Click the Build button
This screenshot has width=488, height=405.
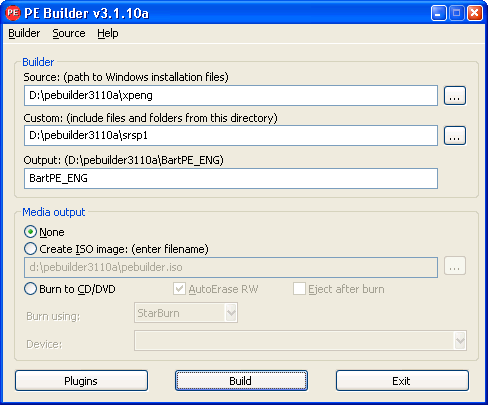tap(241, 381)
